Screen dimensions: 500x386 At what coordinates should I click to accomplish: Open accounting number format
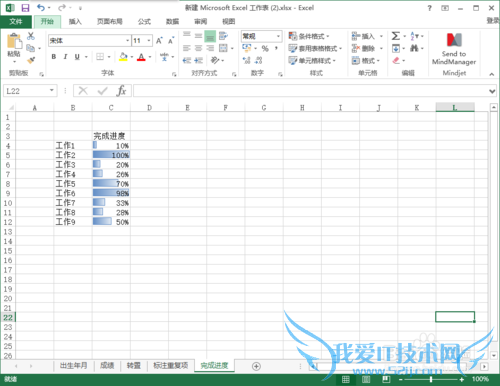247,48
